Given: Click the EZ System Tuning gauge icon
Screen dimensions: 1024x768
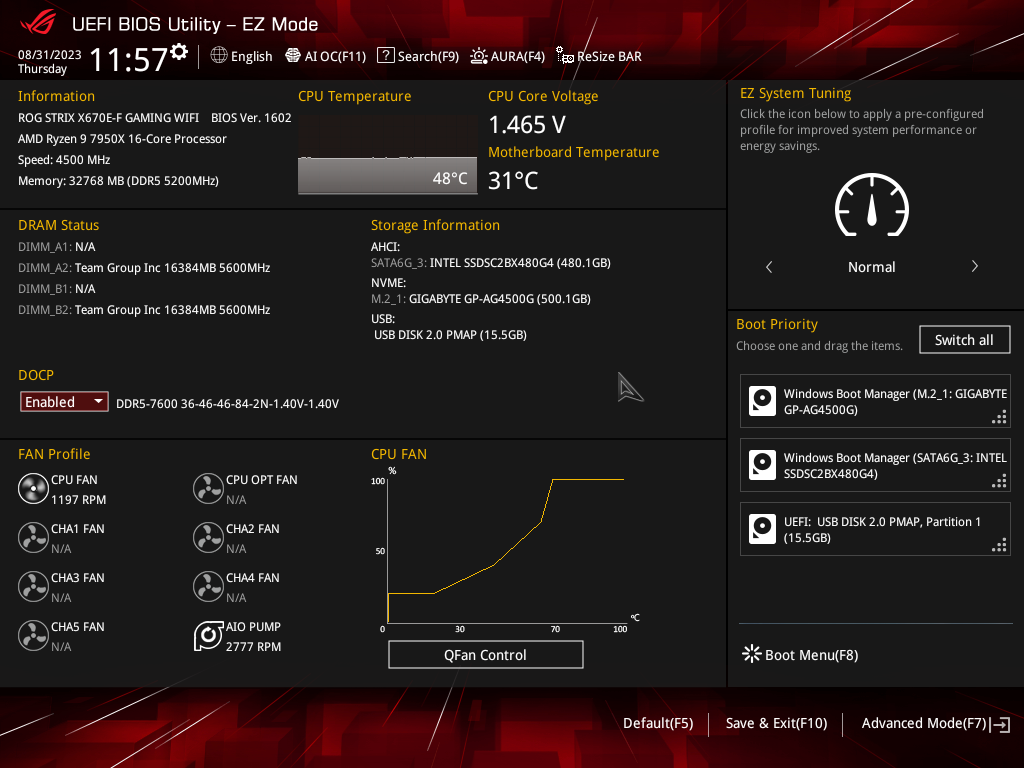Looking at the screenshot, I should point(872,205).
